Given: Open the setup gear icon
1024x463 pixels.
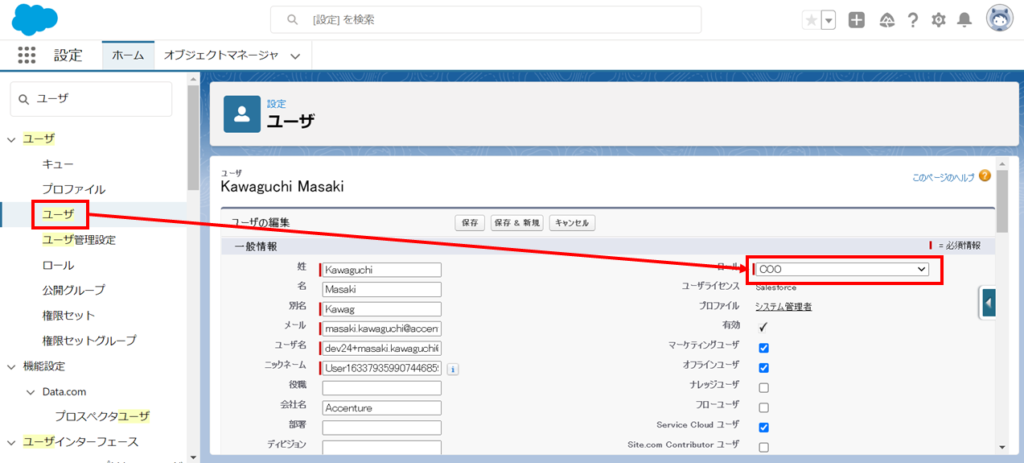Looking at the screenshot, I should point(938,21).
